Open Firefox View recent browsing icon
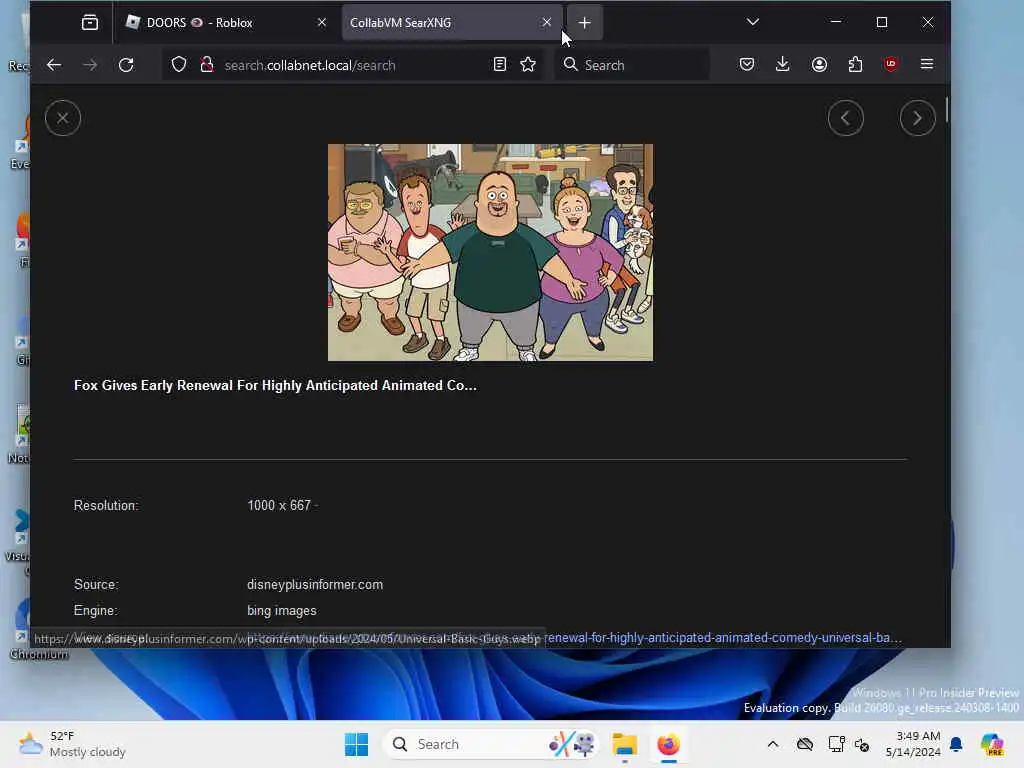The image size is (1024, 768). pyautogui.click(x=89, y=23)
